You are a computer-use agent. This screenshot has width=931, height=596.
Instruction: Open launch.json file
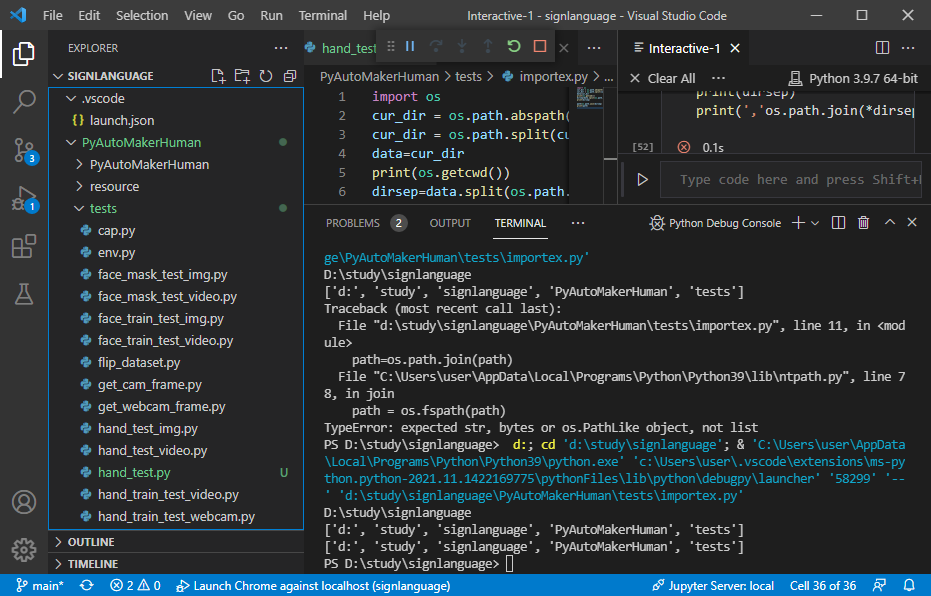pyautogui.click(x=175, y=121)
